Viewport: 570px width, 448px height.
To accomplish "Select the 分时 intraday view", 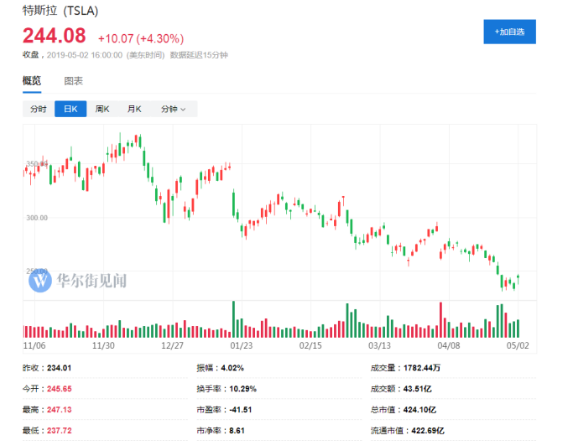I will [39, 109].
